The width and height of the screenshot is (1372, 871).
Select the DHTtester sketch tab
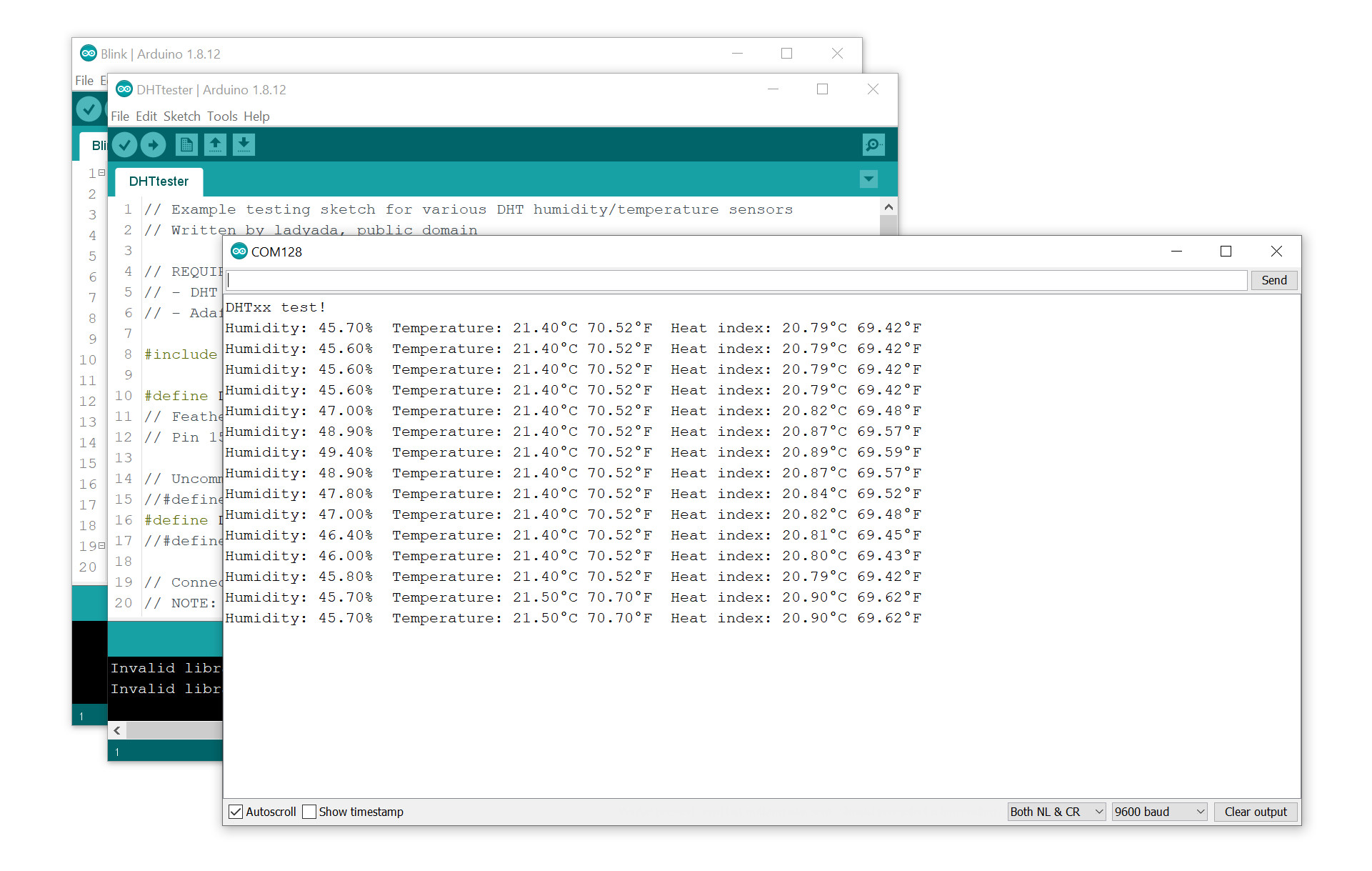tap(159, 181)
